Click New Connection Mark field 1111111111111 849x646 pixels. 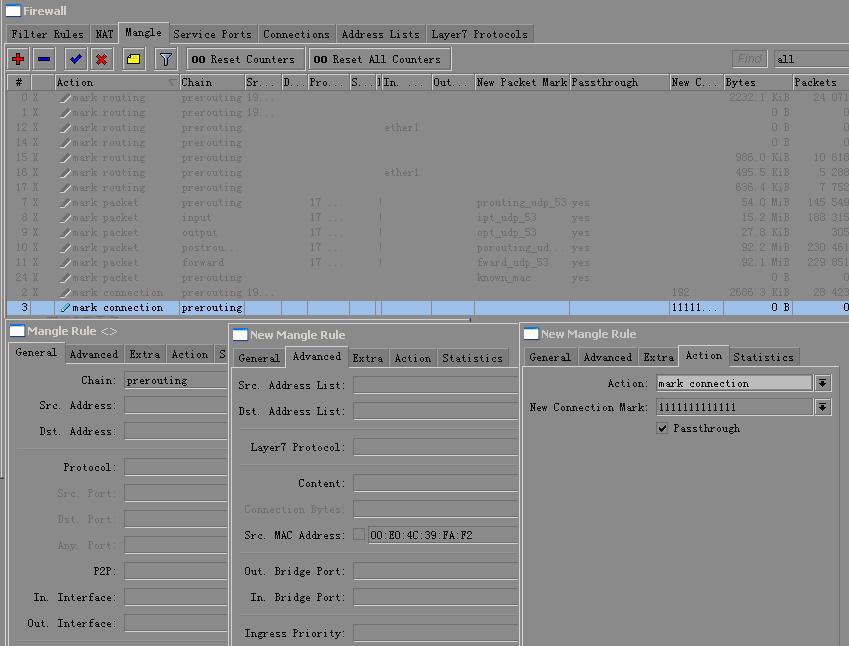pyautogui.click(x=734, y=407)
